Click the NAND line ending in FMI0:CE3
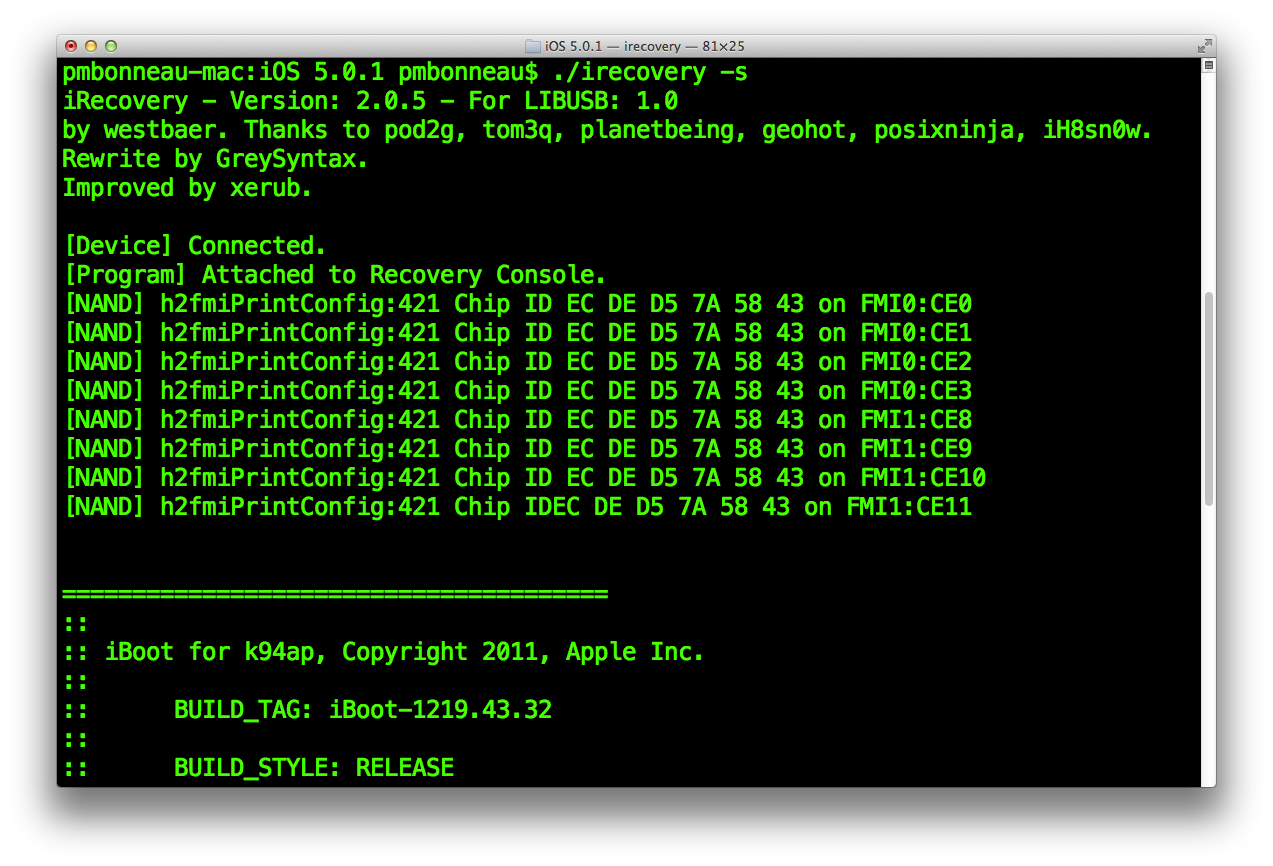This screenshot has width=1273, height=866. 517,391
